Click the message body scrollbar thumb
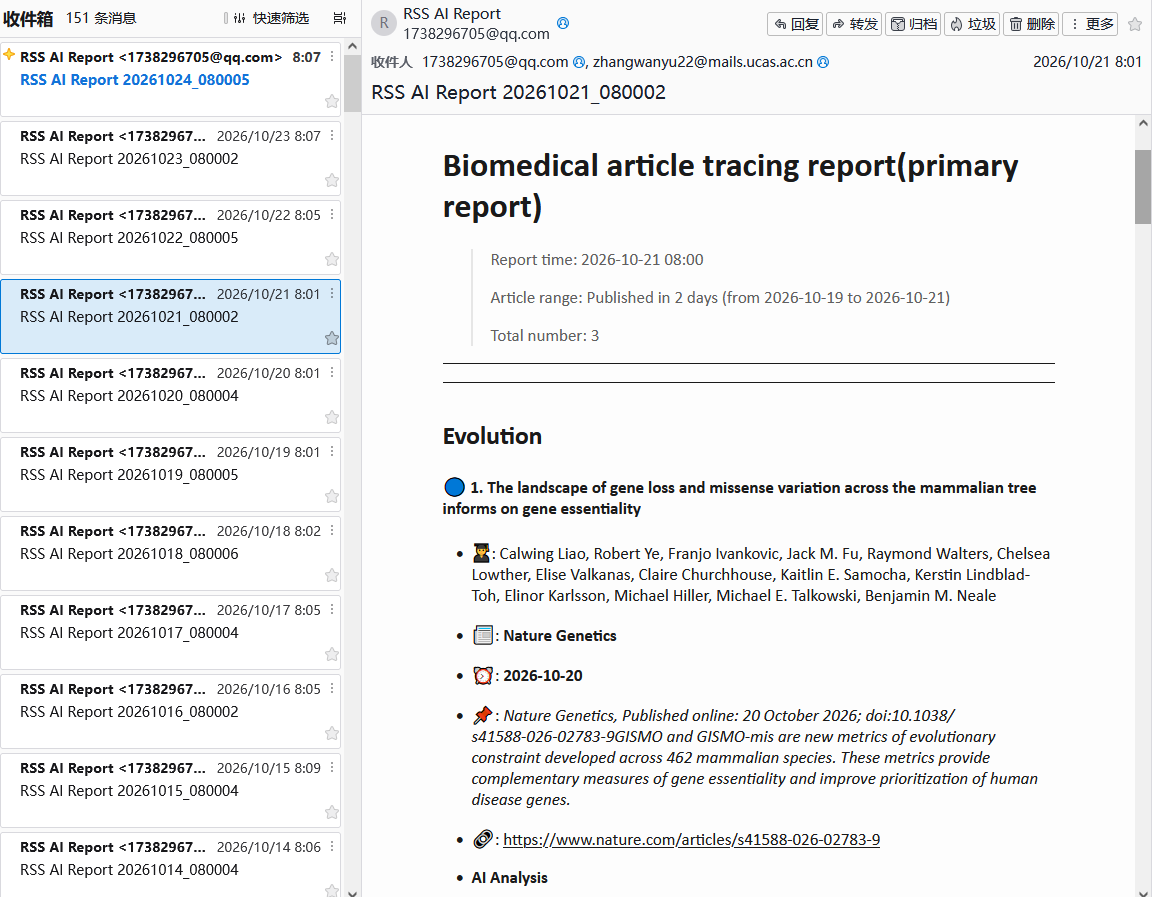The width and height of the screenshot is (1152, 897). (1142, 187)
